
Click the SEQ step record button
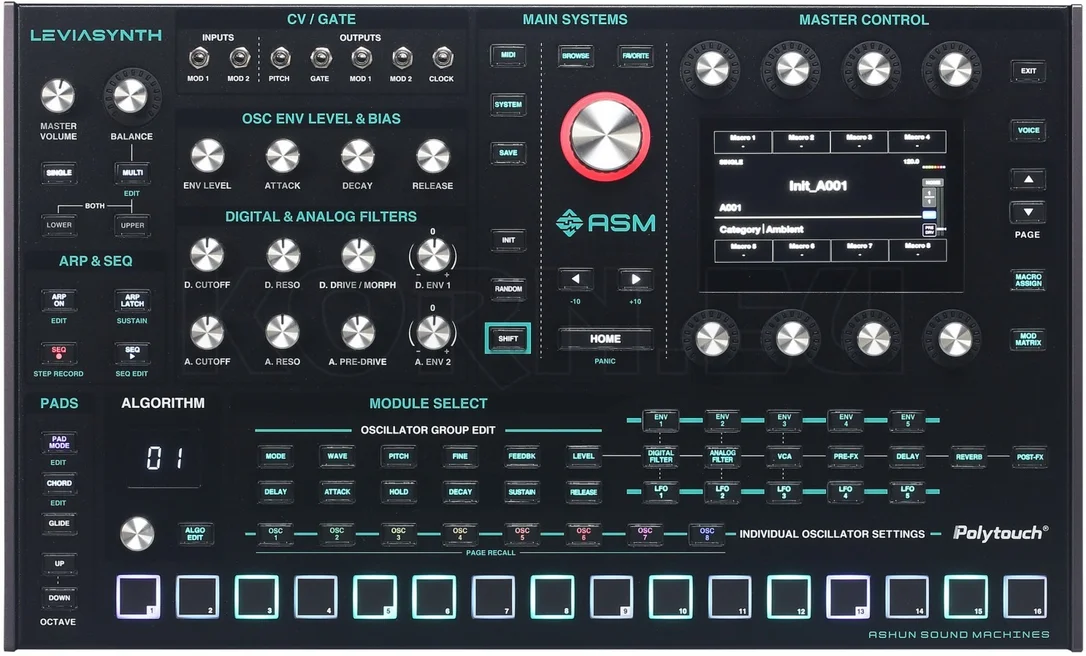pyautogui.click(x=59, y=353)
